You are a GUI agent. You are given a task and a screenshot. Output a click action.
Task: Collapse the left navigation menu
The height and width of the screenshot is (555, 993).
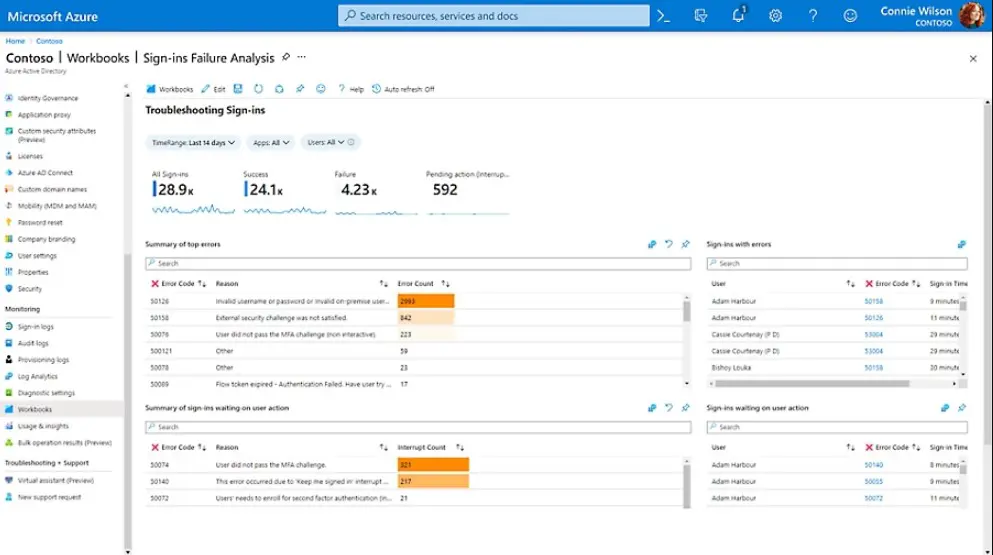click(126, 86)
